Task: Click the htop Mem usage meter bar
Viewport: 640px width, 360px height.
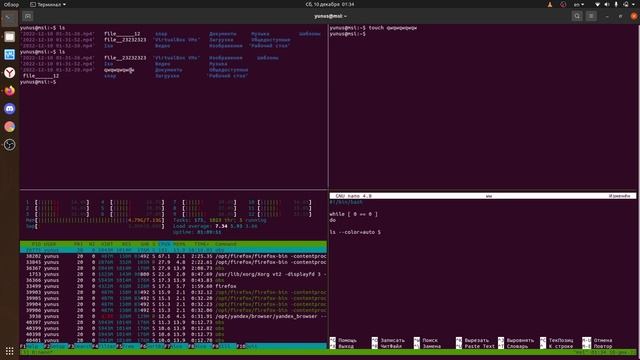Action: pos(95,220)
